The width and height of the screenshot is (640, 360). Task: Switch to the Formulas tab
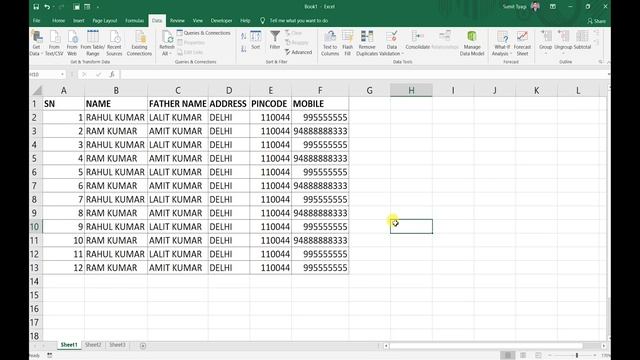[x=135, y=20]
